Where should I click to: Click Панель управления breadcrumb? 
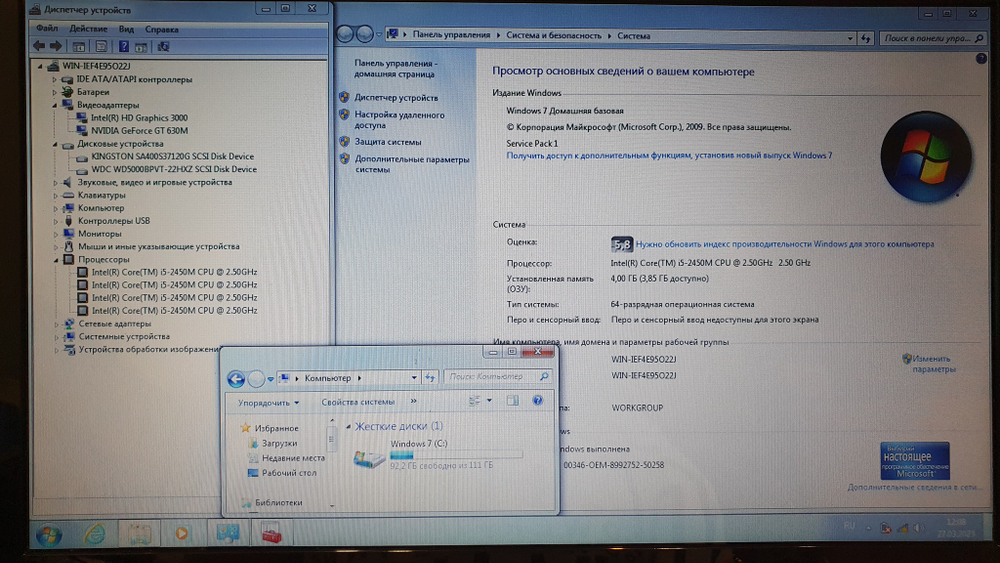pos(451,35)
